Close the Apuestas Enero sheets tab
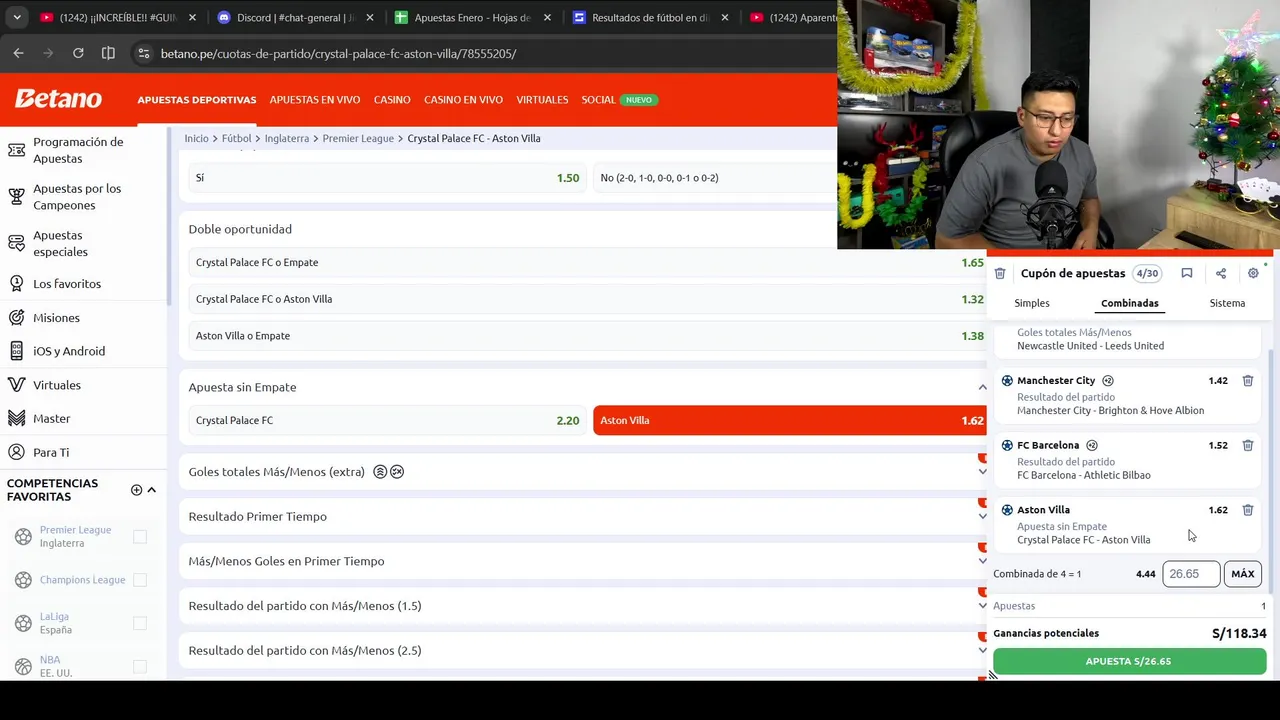 point(547,17)
